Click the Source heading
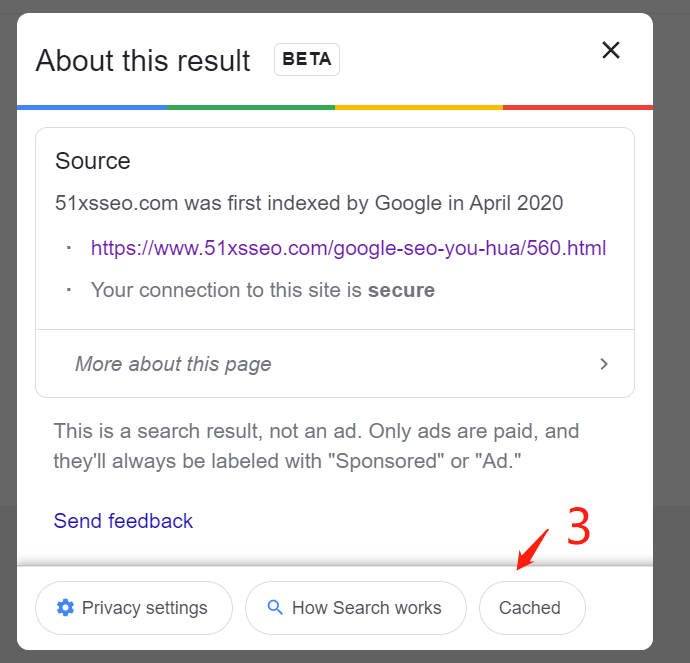This screenshot has width=690, height=663. pyautogui.click(x=93, y=162)
